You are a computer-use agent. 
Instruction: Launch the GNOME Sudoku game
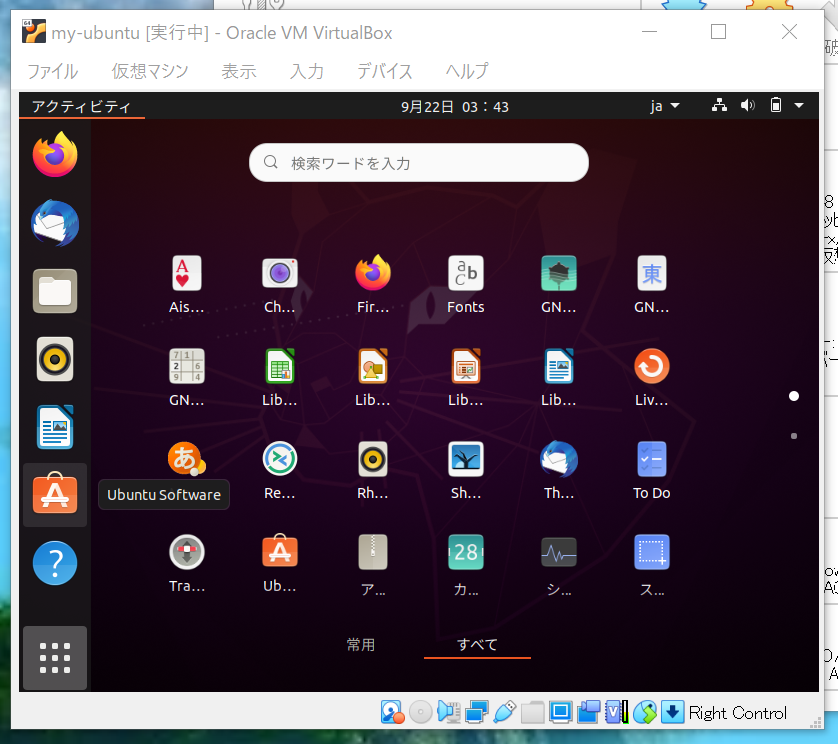(187, 377)
